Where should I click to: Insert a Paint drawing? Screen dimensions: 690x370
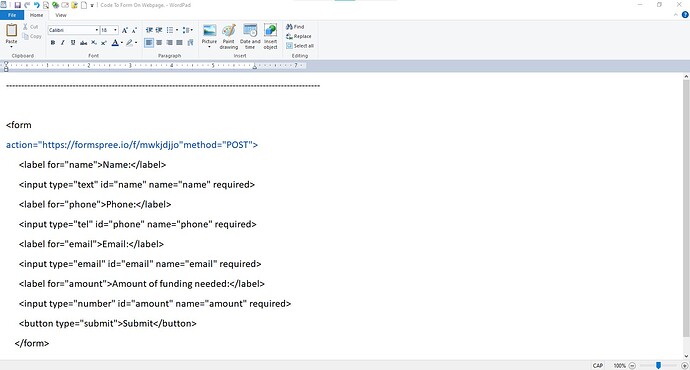228,37
